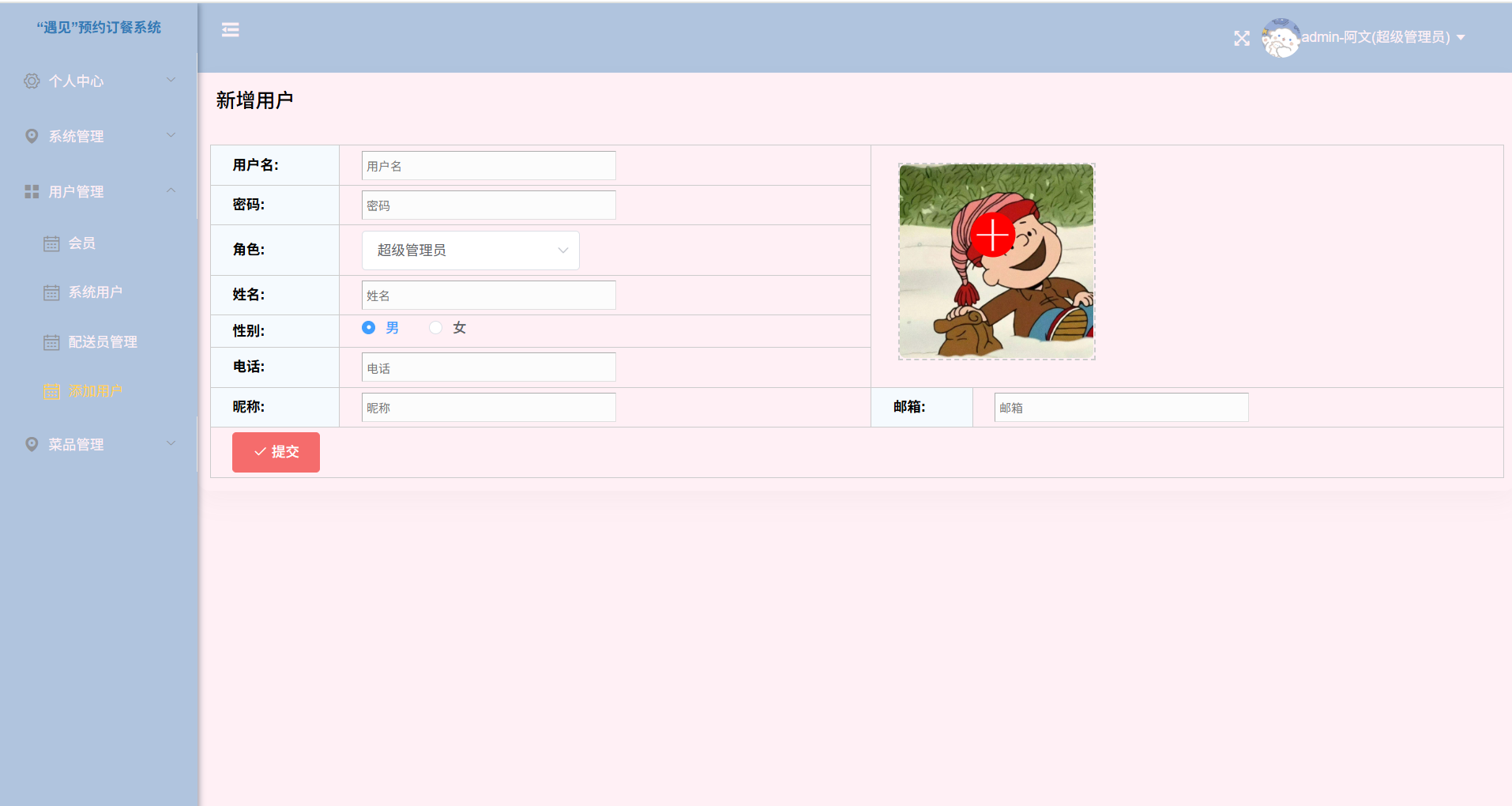1512x806 pixels.
Task: Focus the 密码 input field
Action: click(x=489, y=205)
